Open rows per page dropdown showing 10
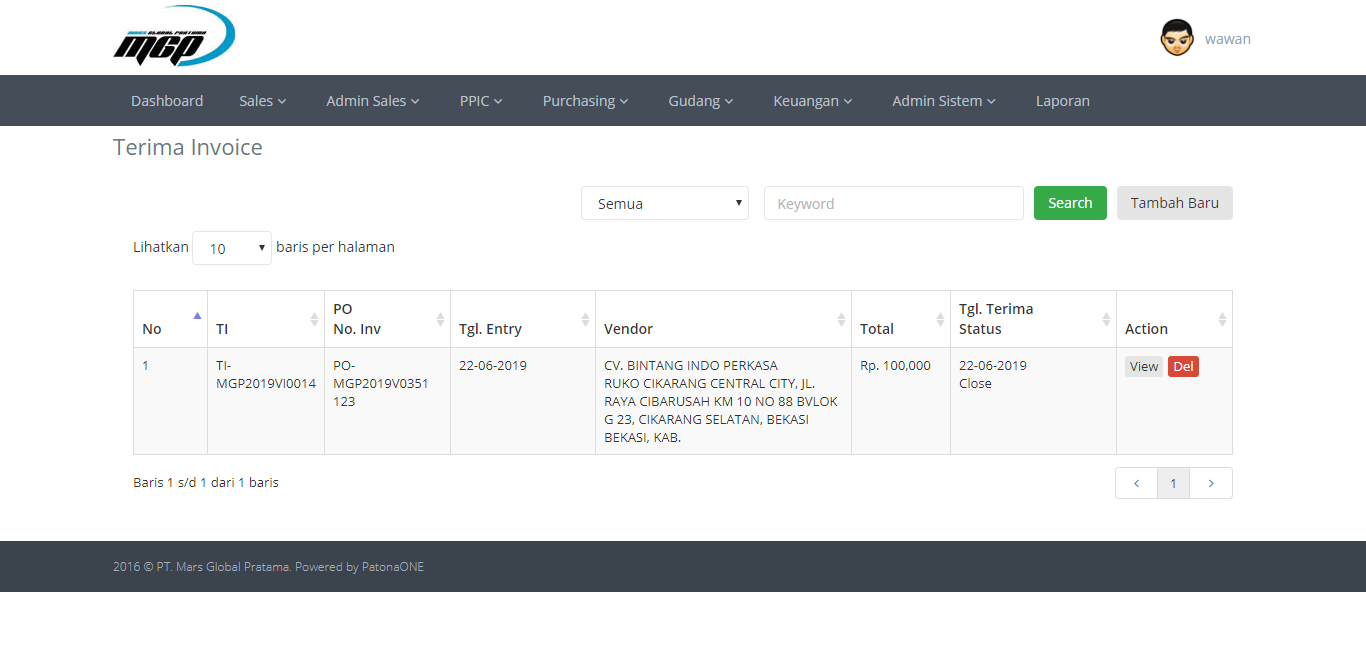 pos(232,248)
